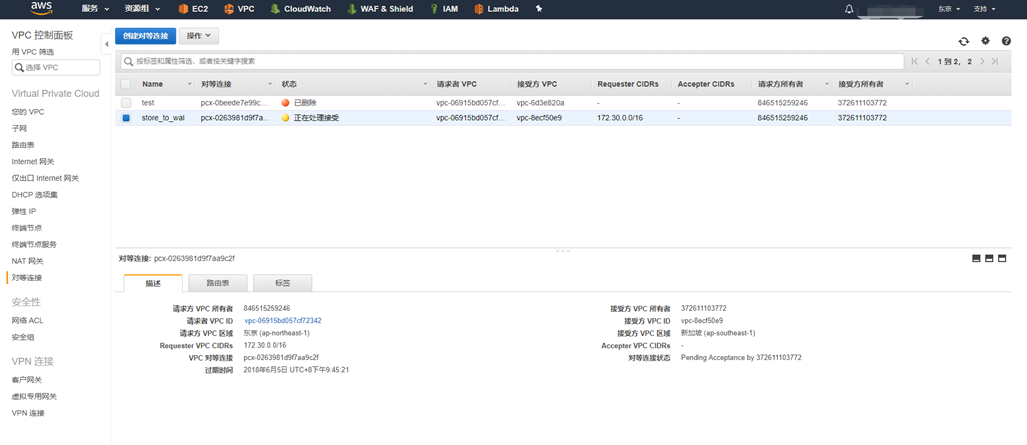1027x445 pixels.
Task: Refresh the peering connections list
Action: coord(963,41)
